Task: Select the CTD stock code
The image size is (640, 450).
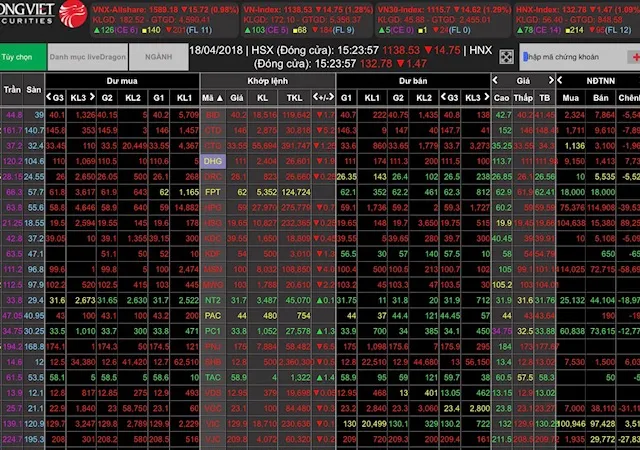Action: point(213,131)
